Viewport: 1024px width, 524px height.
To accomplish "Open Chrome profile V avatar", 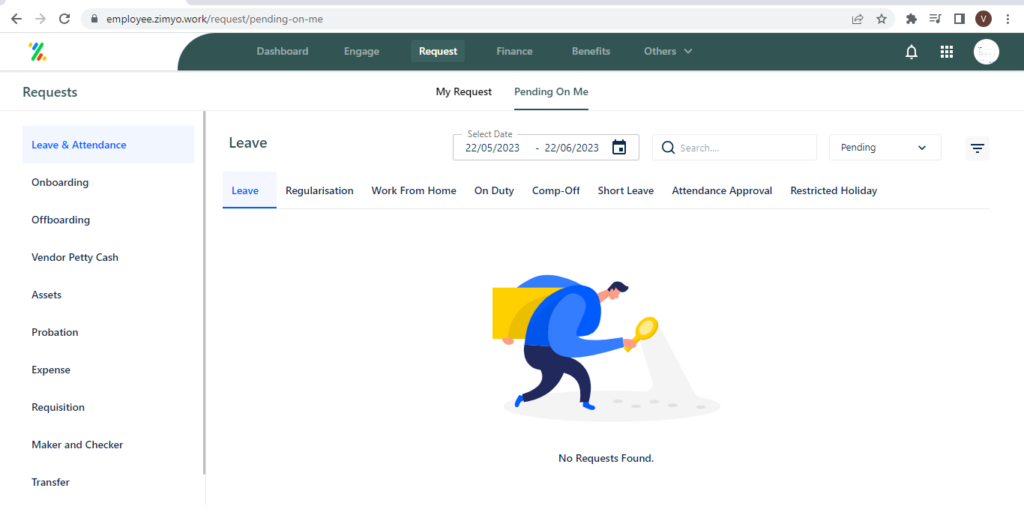I will (x=984, y=19).
